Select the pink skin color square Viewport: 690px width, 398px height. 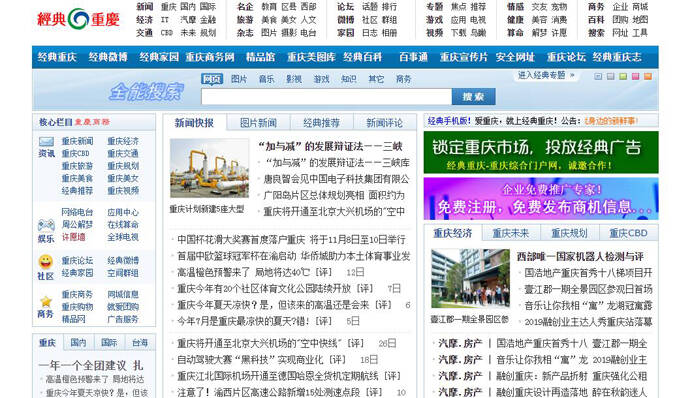click(x=635, y=77)
